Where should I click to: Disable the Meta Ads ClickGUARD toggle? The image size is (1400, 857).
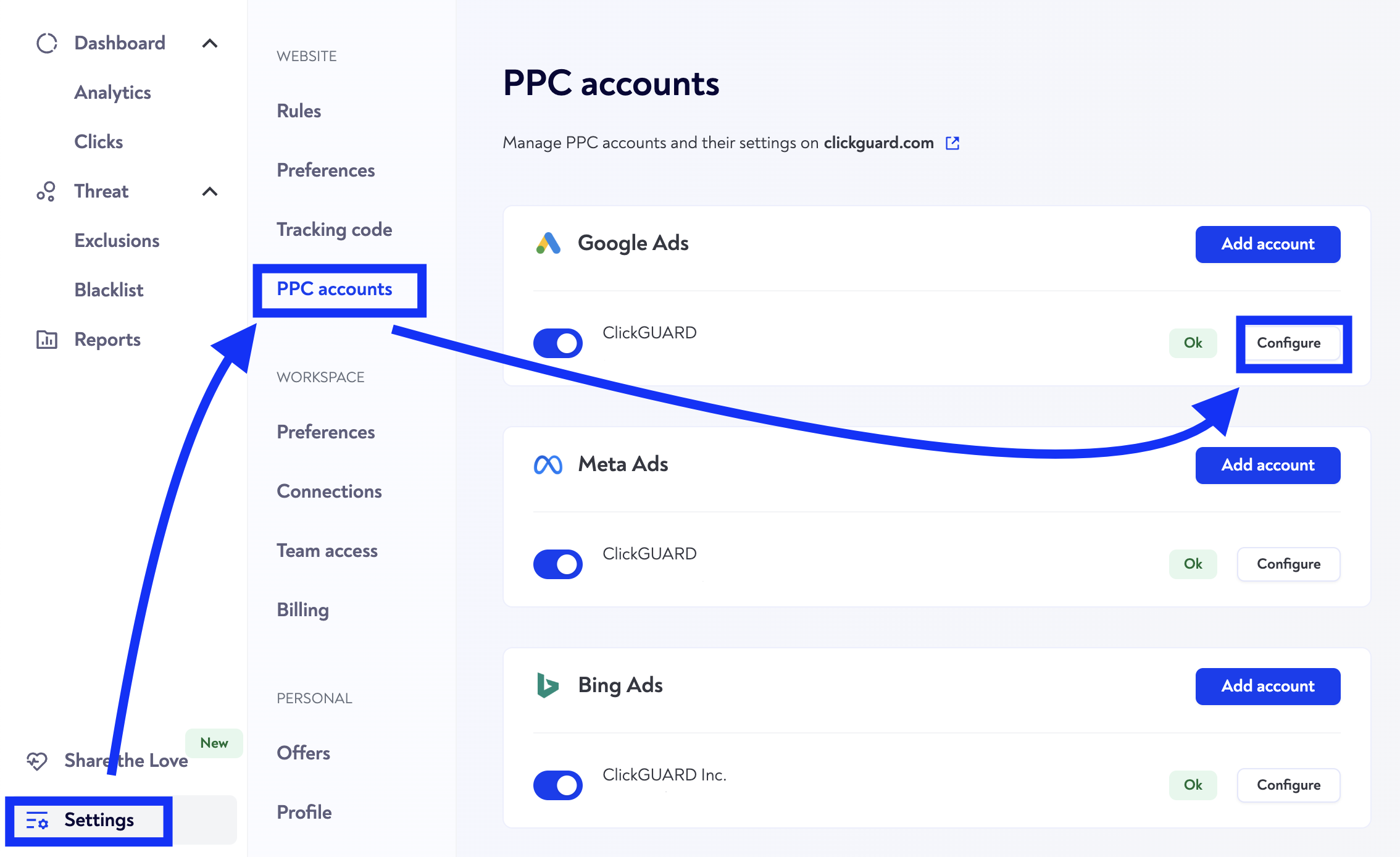pyautogui.click(x=558, y=564)
